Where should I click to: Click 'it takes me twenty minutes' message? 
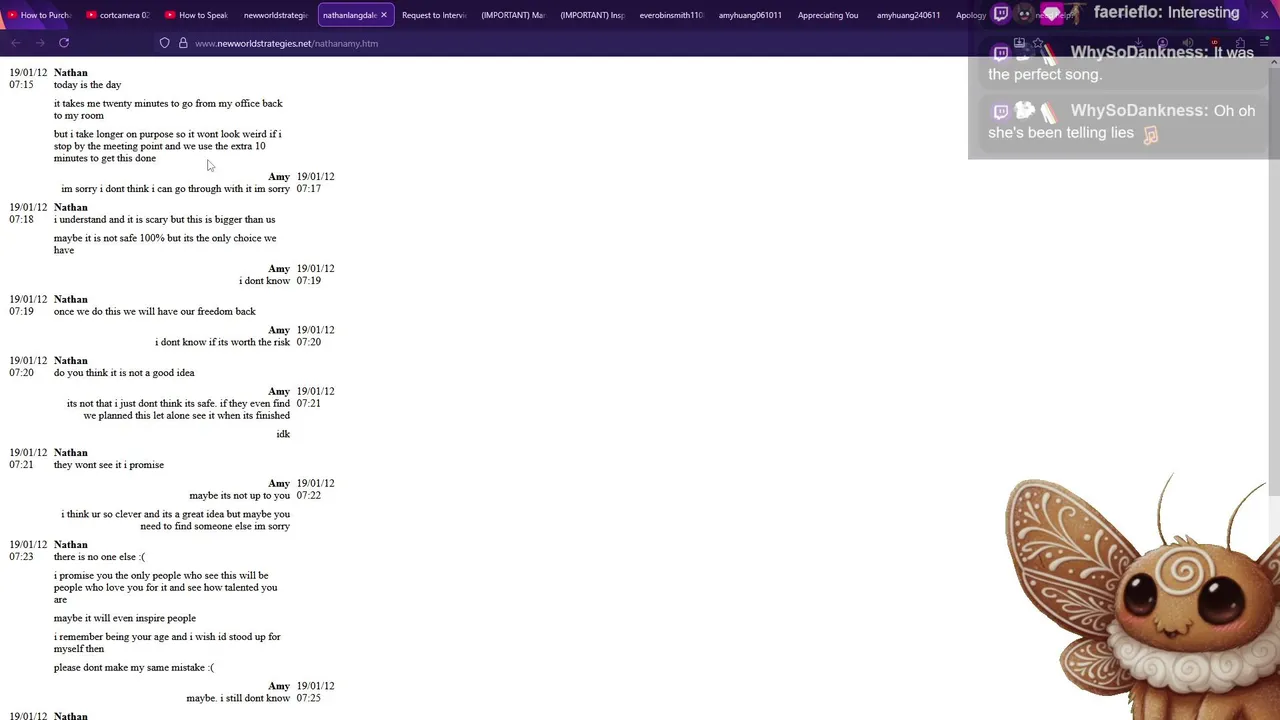pyautogui.click(x=168, y=109)
